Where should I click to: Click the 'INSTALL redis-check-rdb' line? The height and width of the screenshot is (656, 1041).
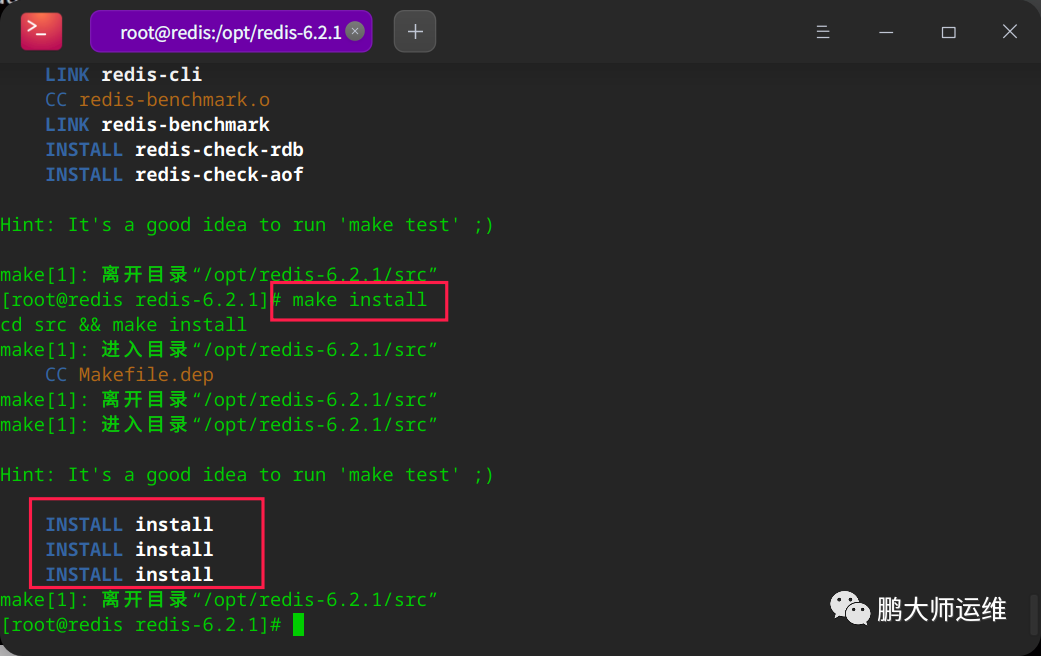174,150
